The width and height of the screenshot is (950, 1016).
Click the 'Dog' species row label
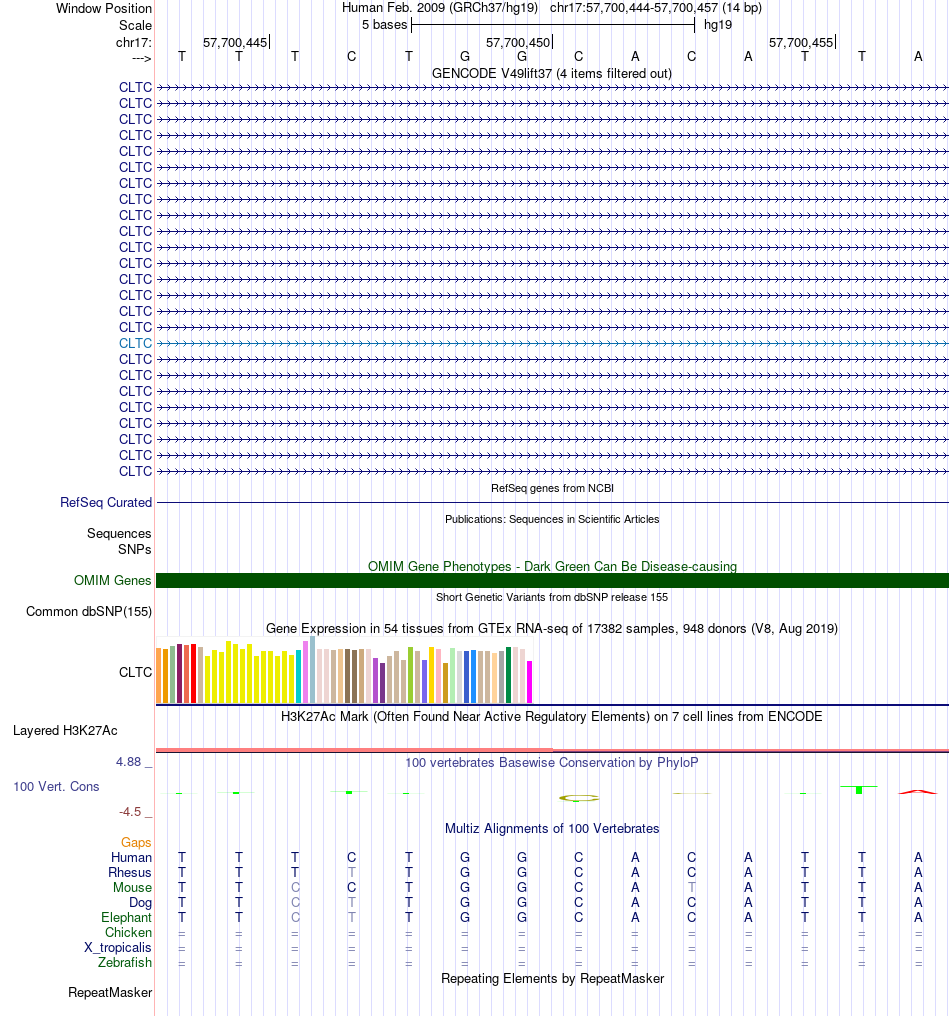pos(141,902)
